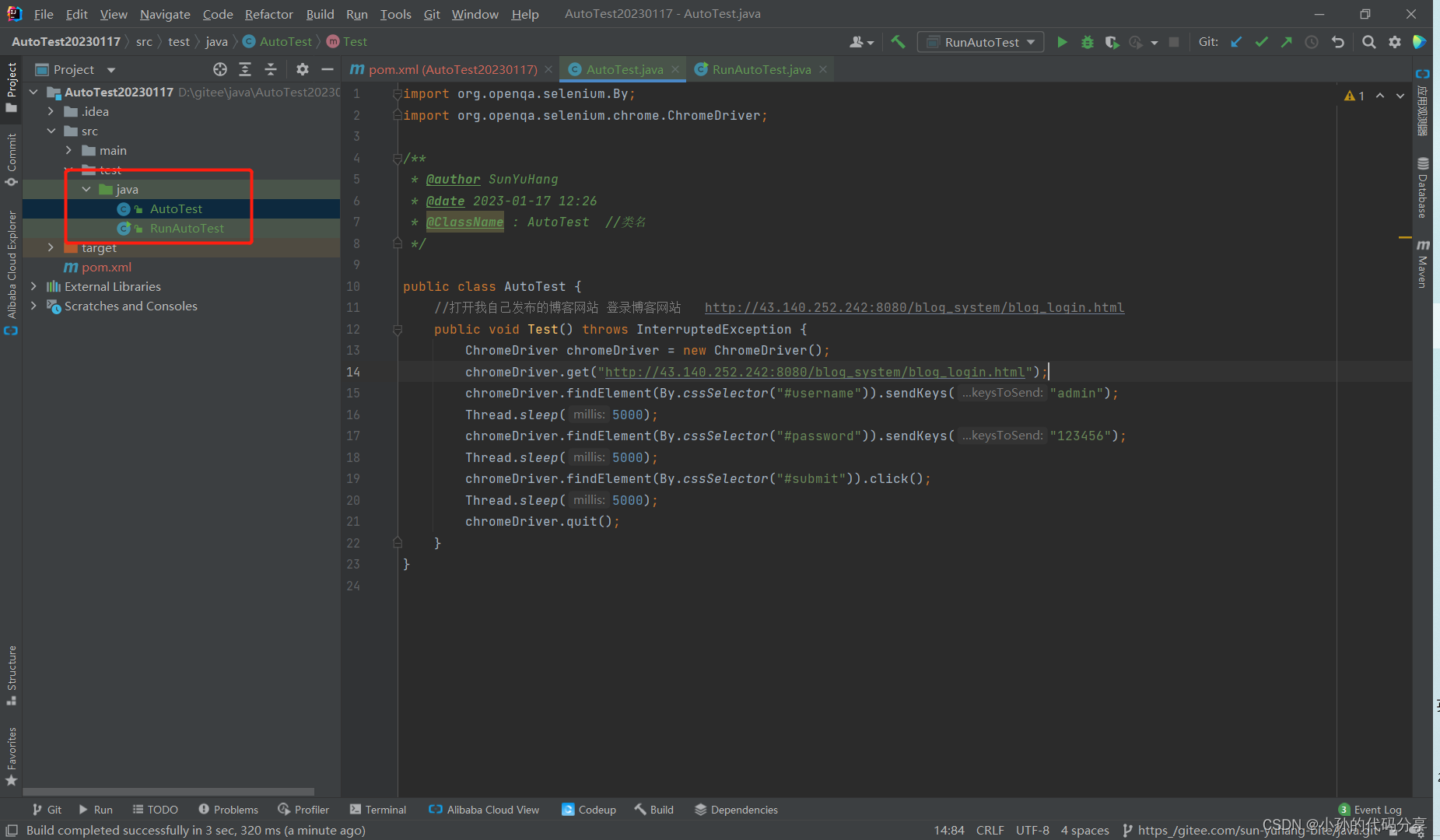
Task: Jump to previous highlighted error arrow
Action: 1380,96
